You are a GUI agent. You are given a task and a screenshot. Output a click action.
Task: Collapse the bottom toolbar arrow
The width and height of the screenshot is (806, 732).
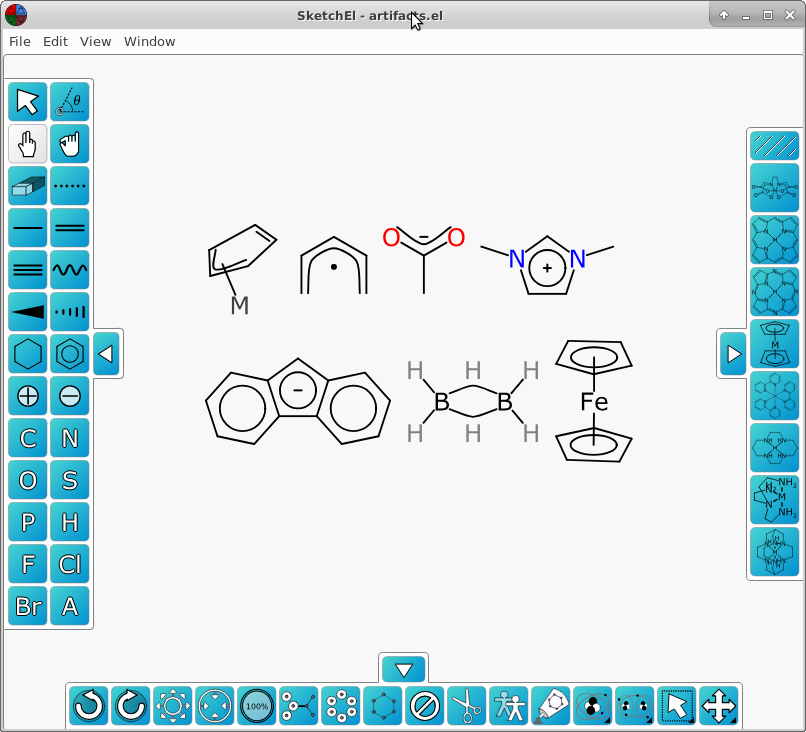(404, 670)
